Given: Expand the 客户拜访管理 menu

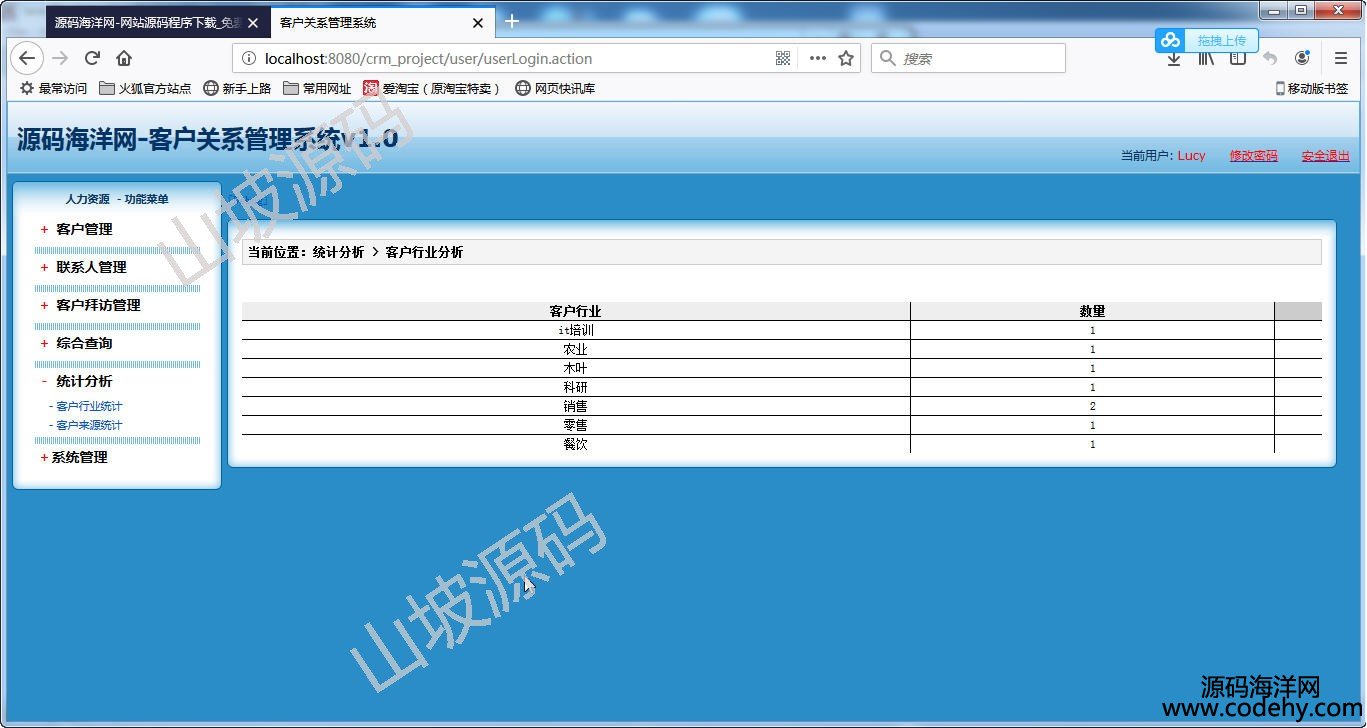Looking at the screenshot, I should pyautogui.click(x=98, y=305).
